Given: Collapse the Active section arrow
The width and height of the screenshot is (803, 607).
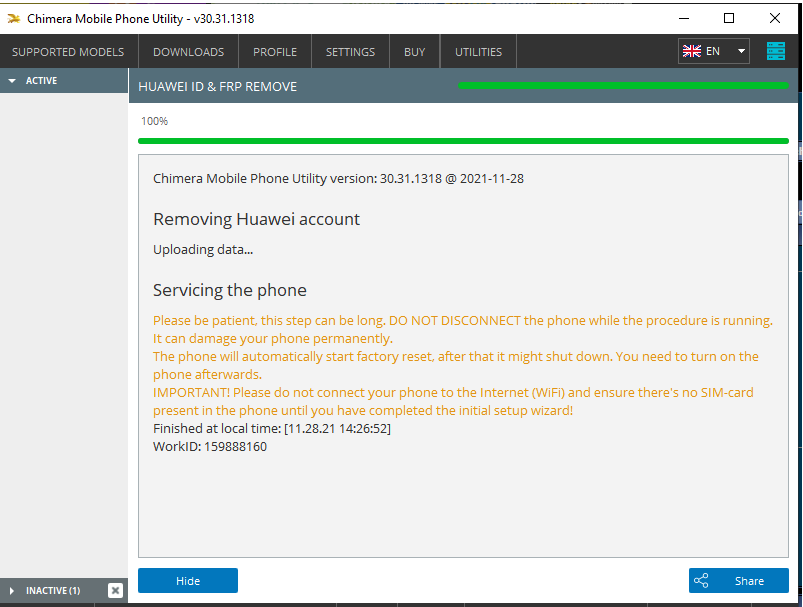Looking at the screenshot, I should coord(12,81).
